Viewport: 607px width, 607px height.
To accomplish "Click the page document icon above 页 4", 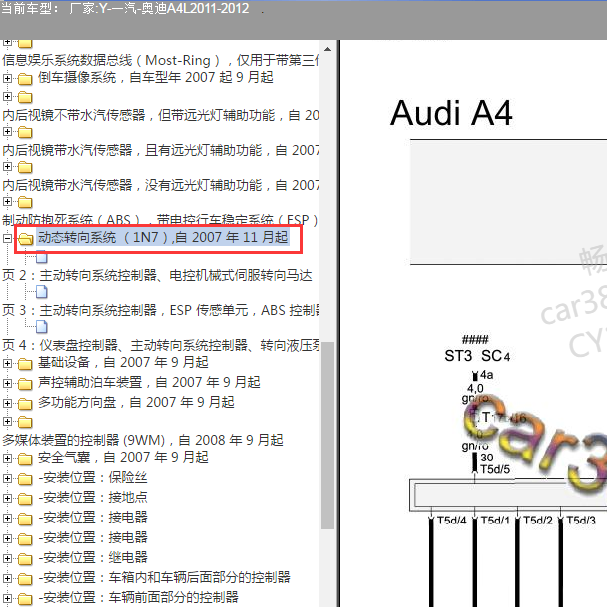I will point(42,327).
